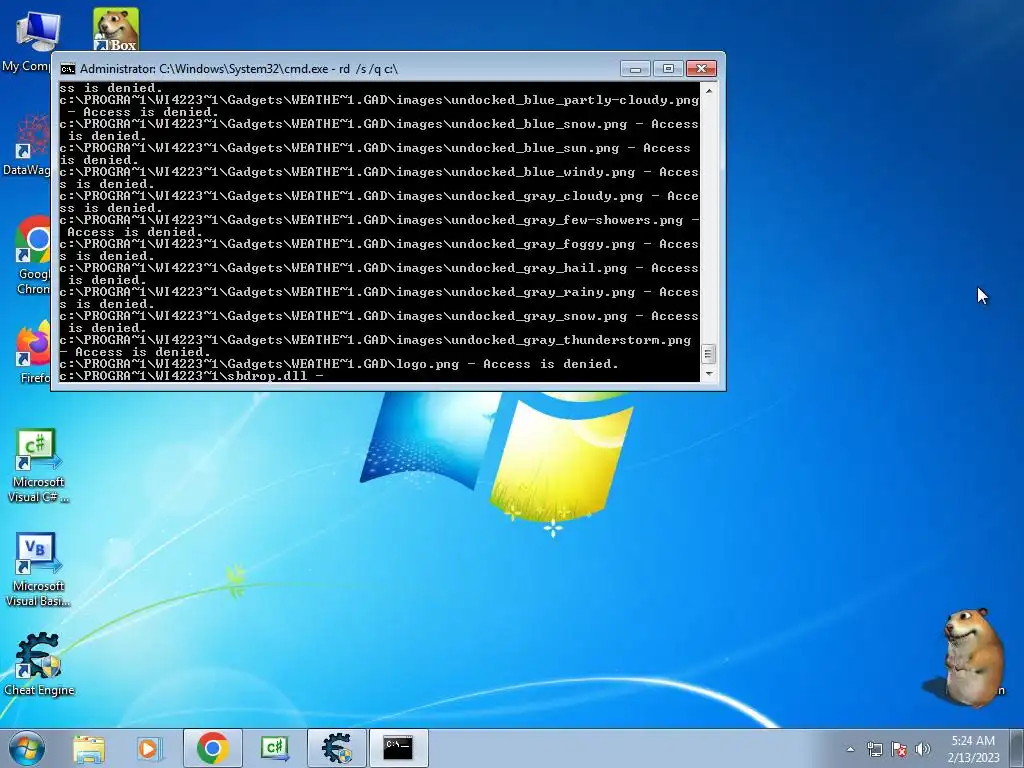Select the cmd.exe taskbar button
This screenshot has height=768, width=1024.
point(398,748)
